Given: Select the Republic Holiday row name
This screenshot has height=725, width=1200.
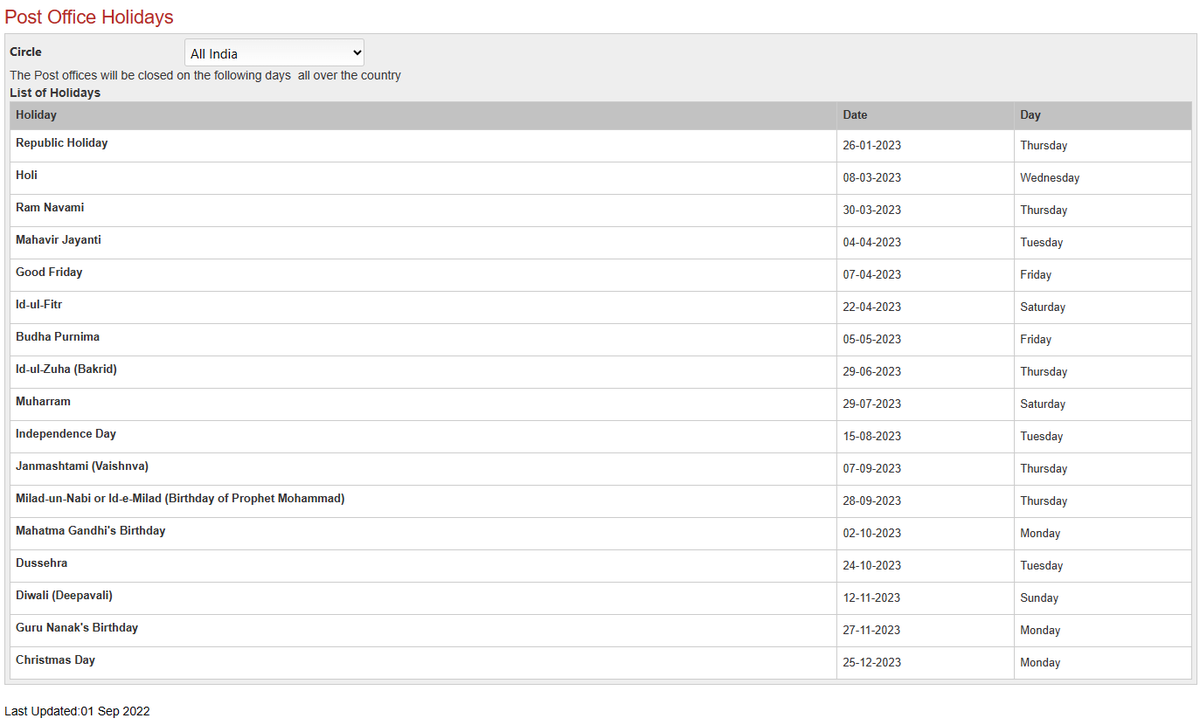Looking at the screenshot, I should (62, 143).
